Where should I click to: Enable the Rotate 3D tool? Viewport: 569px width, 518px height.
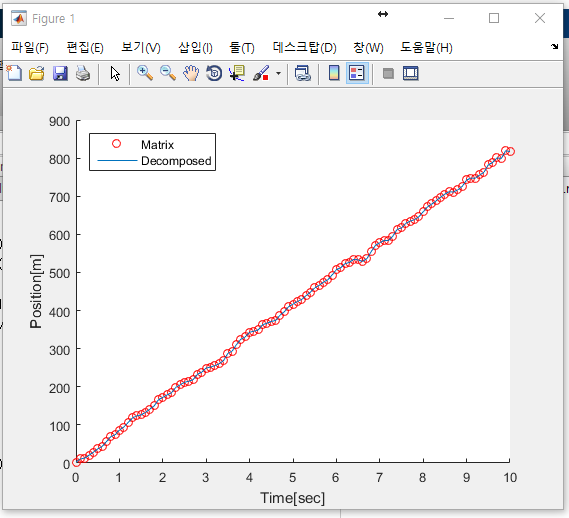[214, 73]
